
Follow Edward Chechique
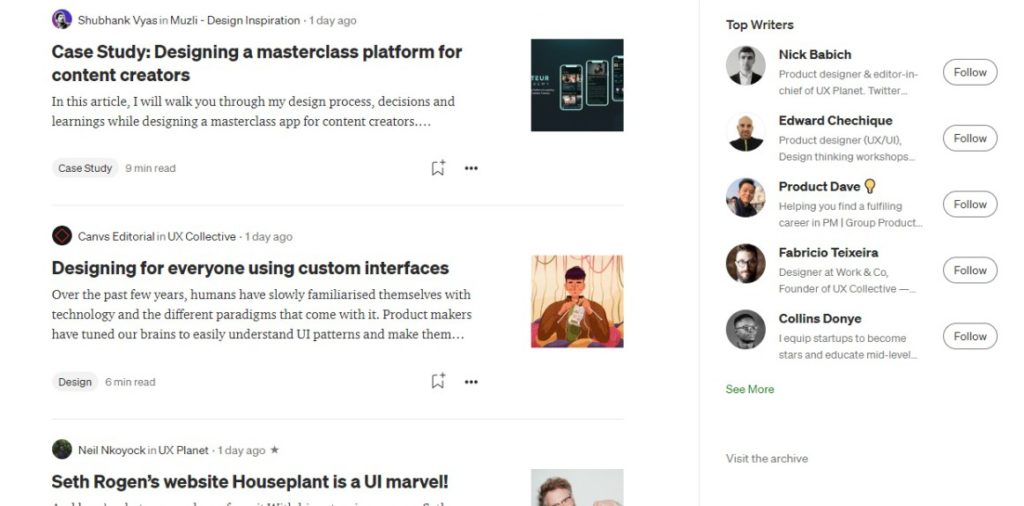coord(970,139)
